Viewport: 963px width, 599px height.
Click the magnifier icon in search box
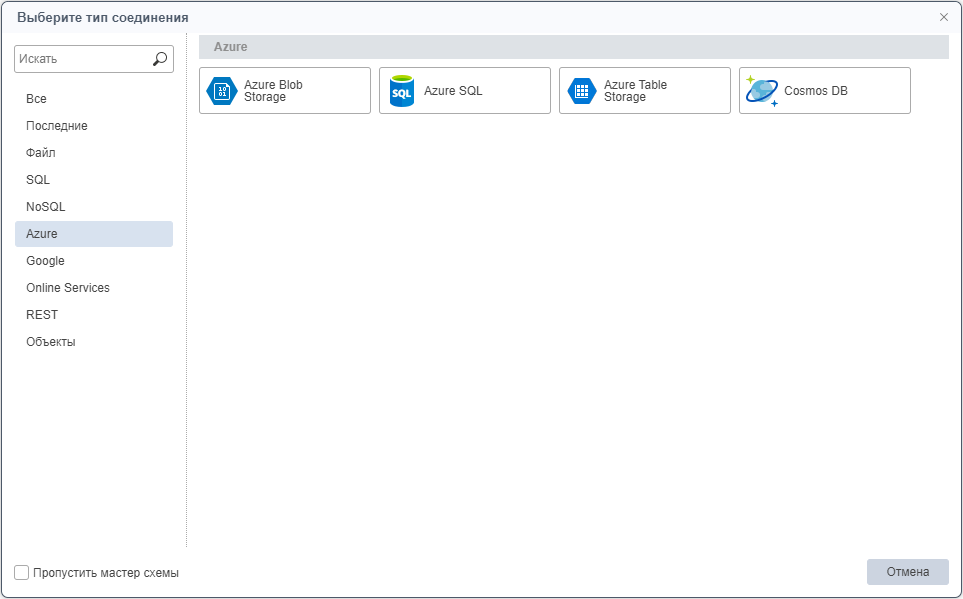[x=160, y=59]
